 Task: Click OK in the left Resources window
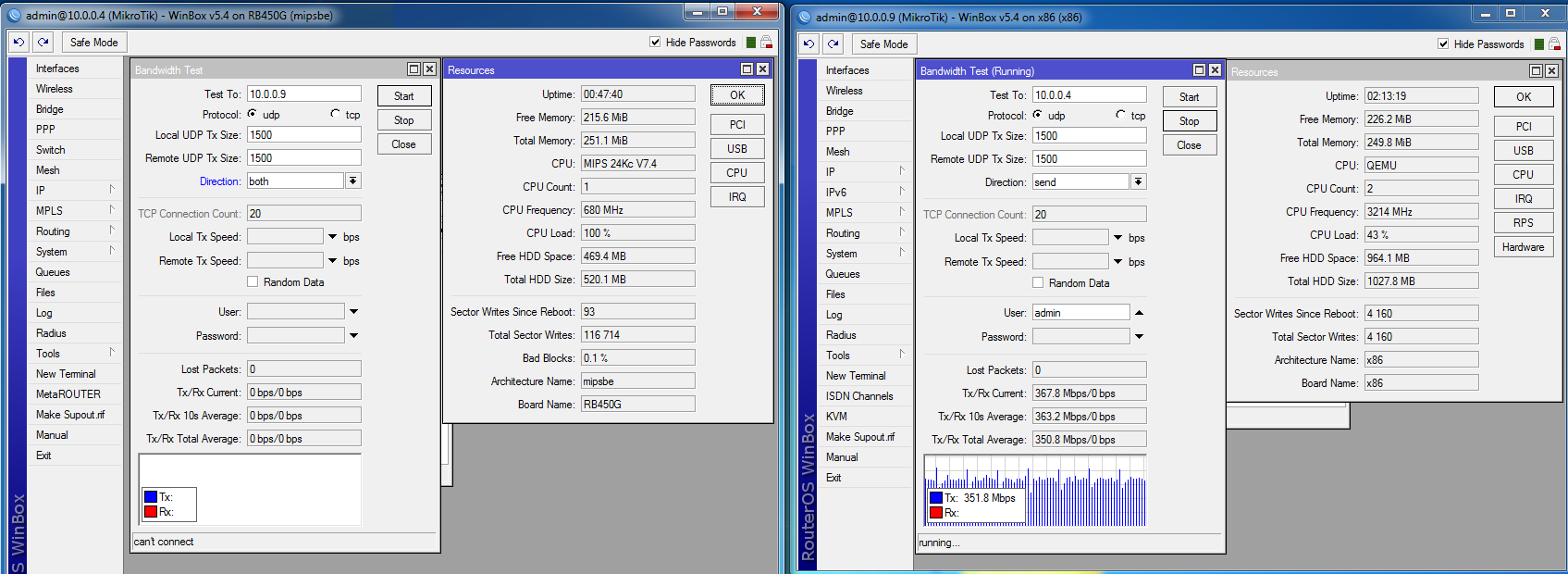737,94
